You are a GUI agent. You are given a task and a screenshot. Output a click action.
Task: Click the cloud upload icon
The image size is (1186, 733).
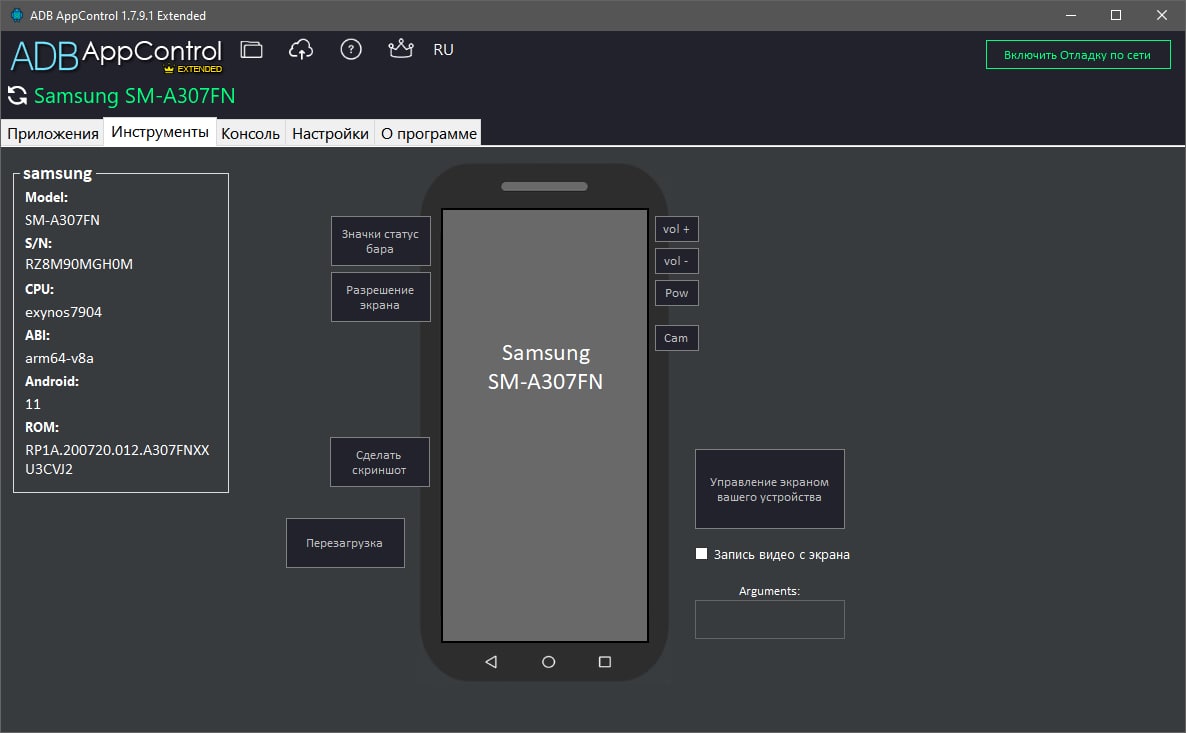(301, 50)
